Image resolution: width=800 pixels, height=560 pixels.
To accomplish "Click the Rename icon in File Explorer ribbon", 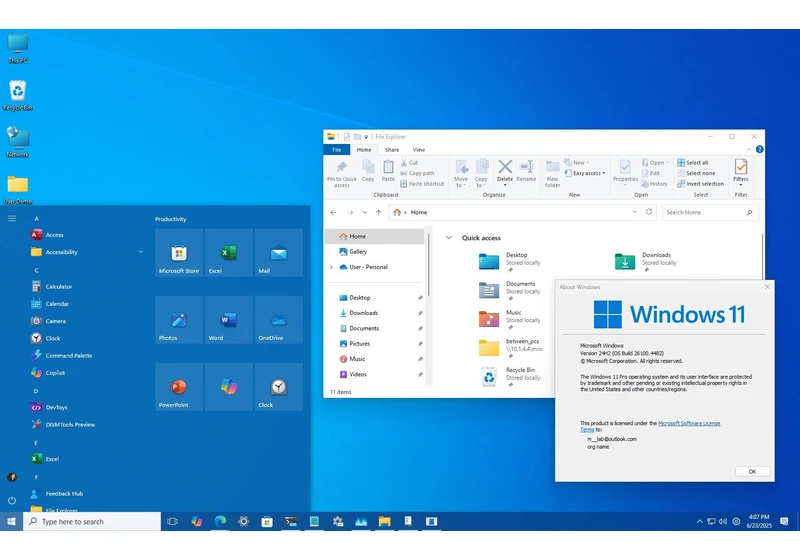I will (526, 171).
